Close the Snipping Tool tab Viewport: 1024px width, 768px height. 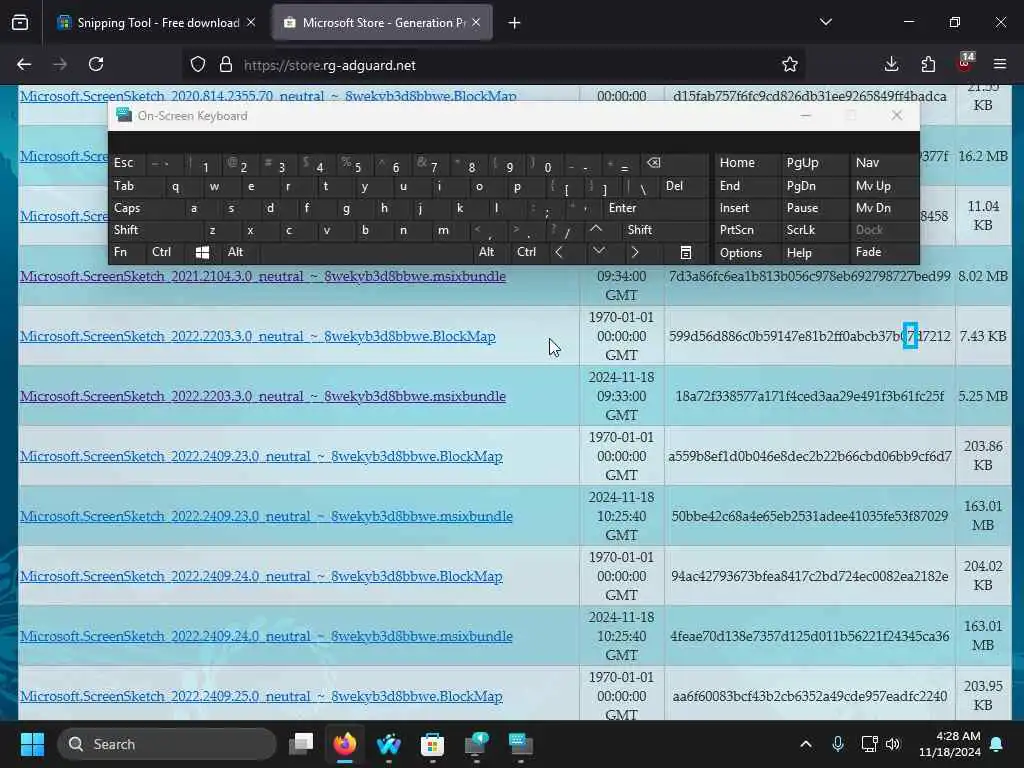pyautogui.click(x=251, y=23)
